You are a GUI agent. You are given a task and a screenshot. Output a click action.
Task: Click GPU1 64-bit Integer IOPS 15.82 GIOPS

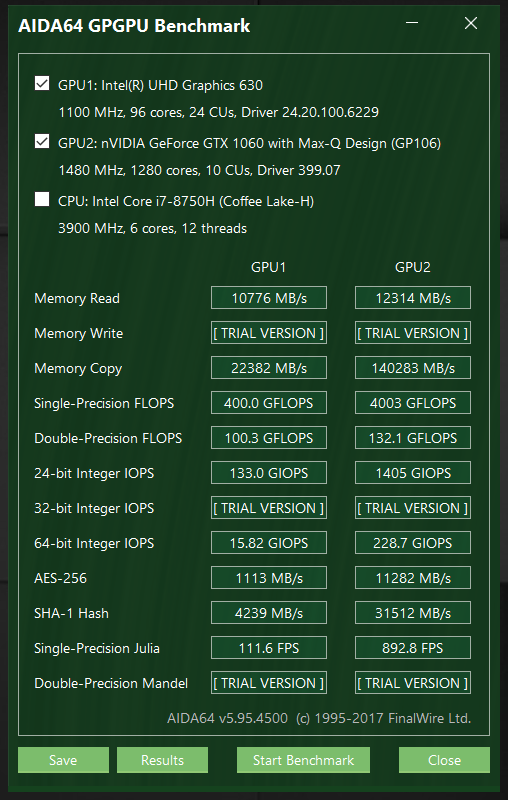click(x=269, y=543)
